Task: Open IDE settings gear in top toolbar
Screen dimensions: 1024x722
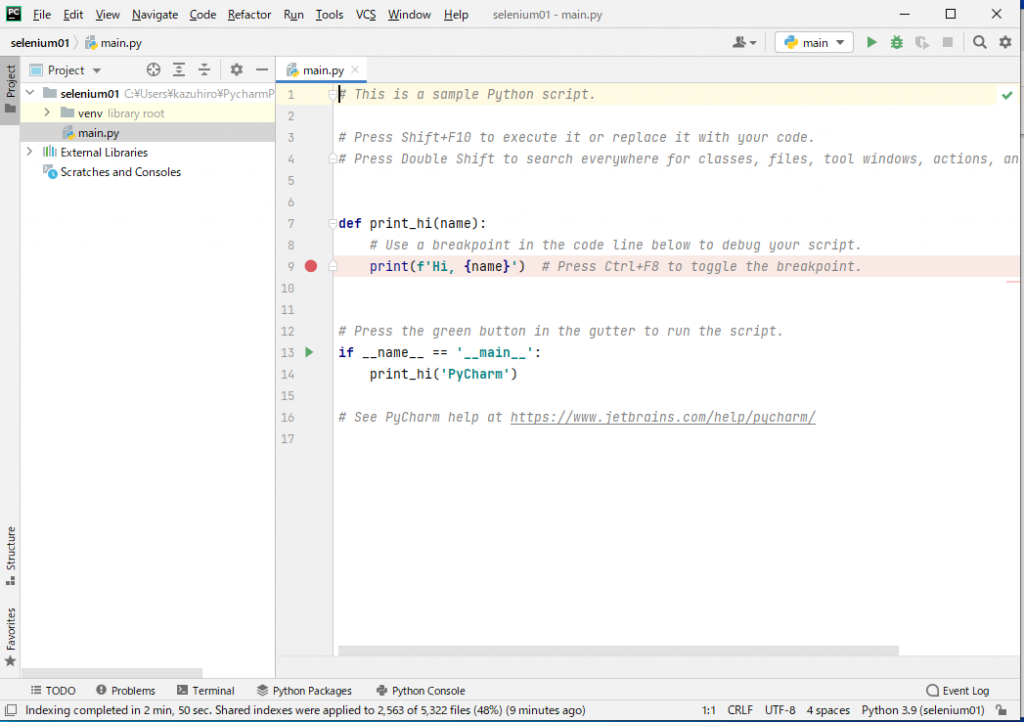Action: point(1005,42)
